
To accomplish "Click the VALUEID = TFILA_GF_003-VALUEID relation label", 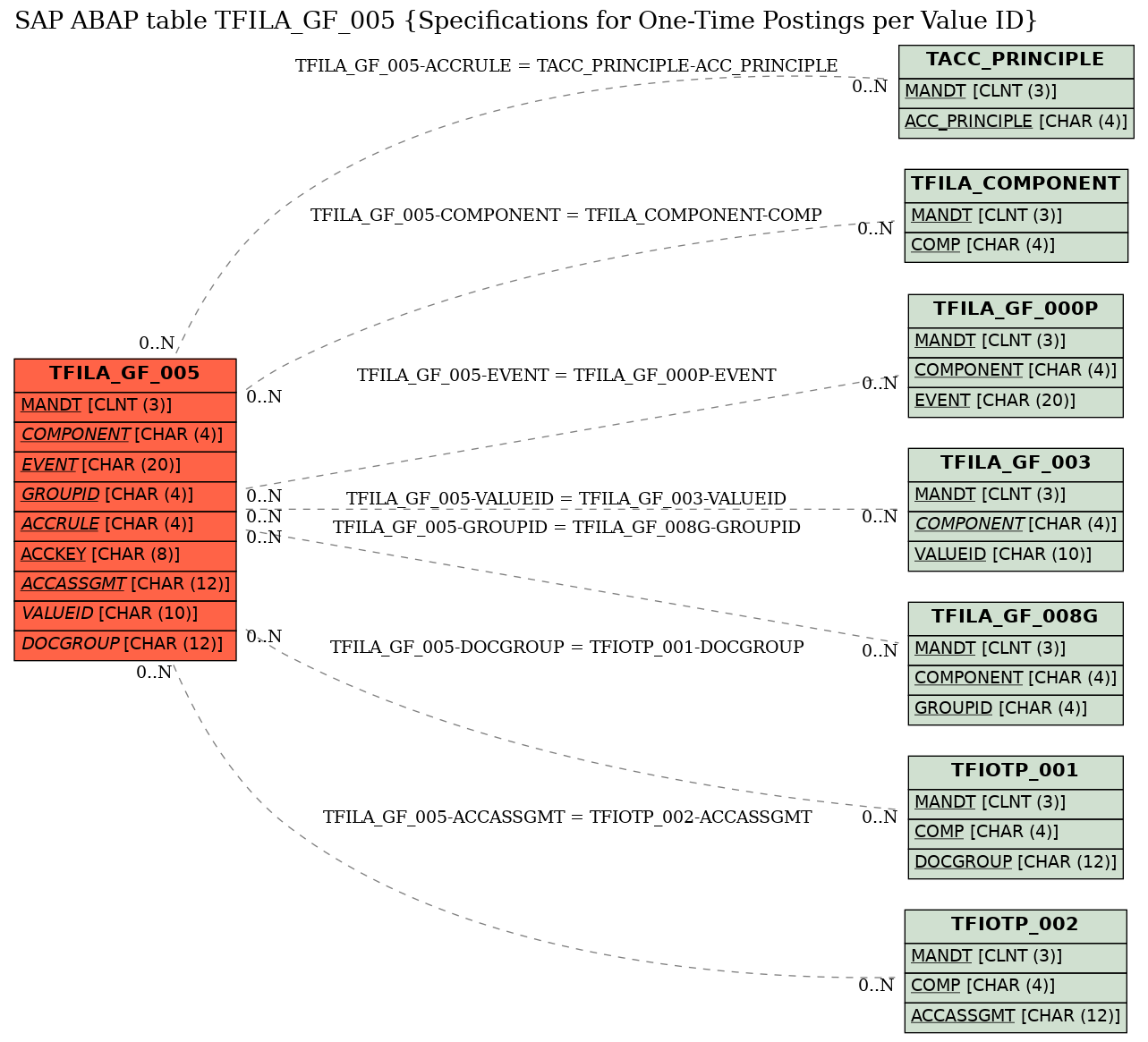I will pyautogui.click(x=566, y=499).
